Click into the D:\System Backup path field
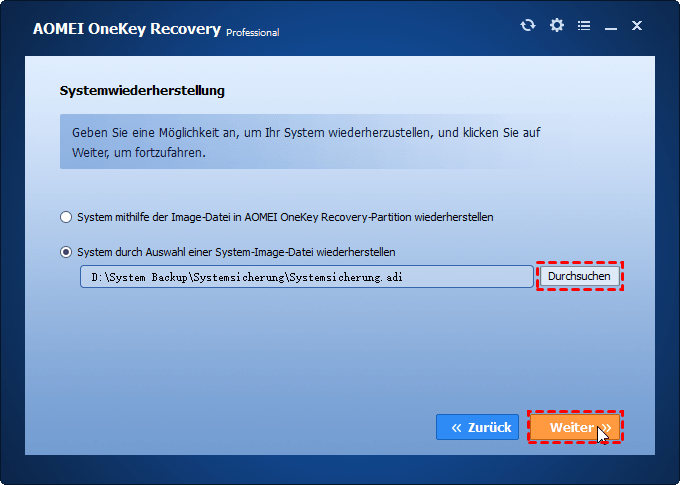Viewport: 680px width, 485px height. pyautogui.click(x=307, y=277)
